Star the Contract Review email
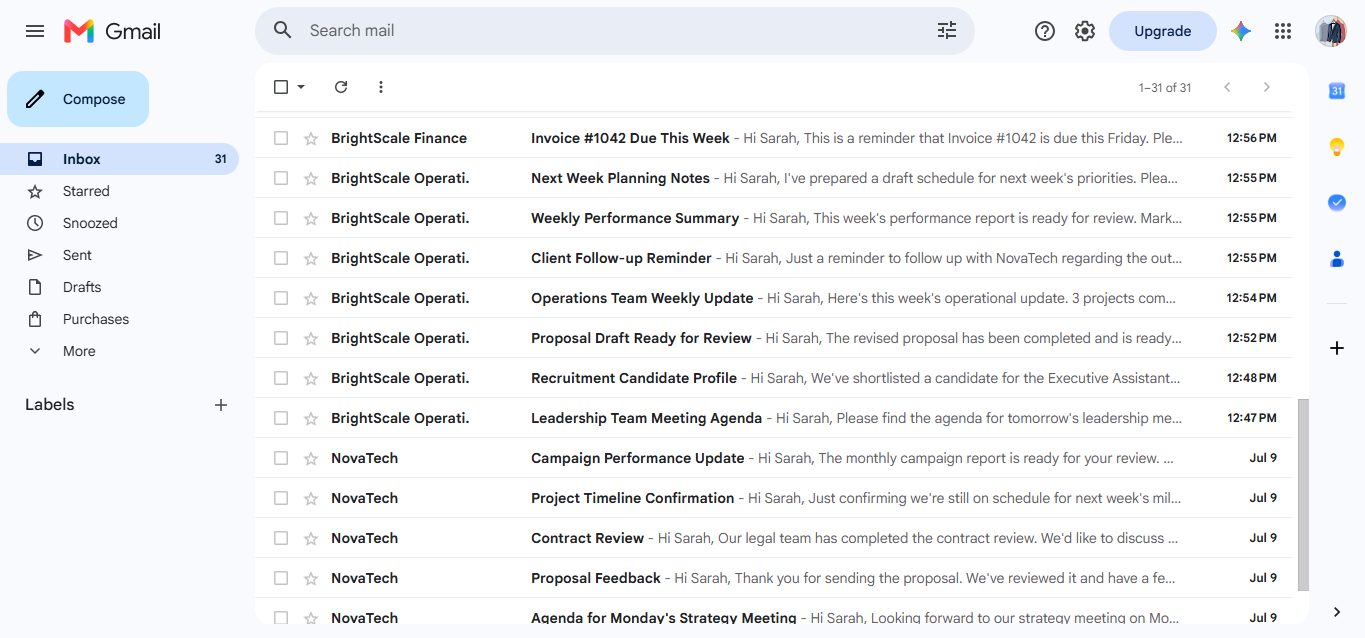Viewport: 1365px width, 638px height. tap(311, 538)
